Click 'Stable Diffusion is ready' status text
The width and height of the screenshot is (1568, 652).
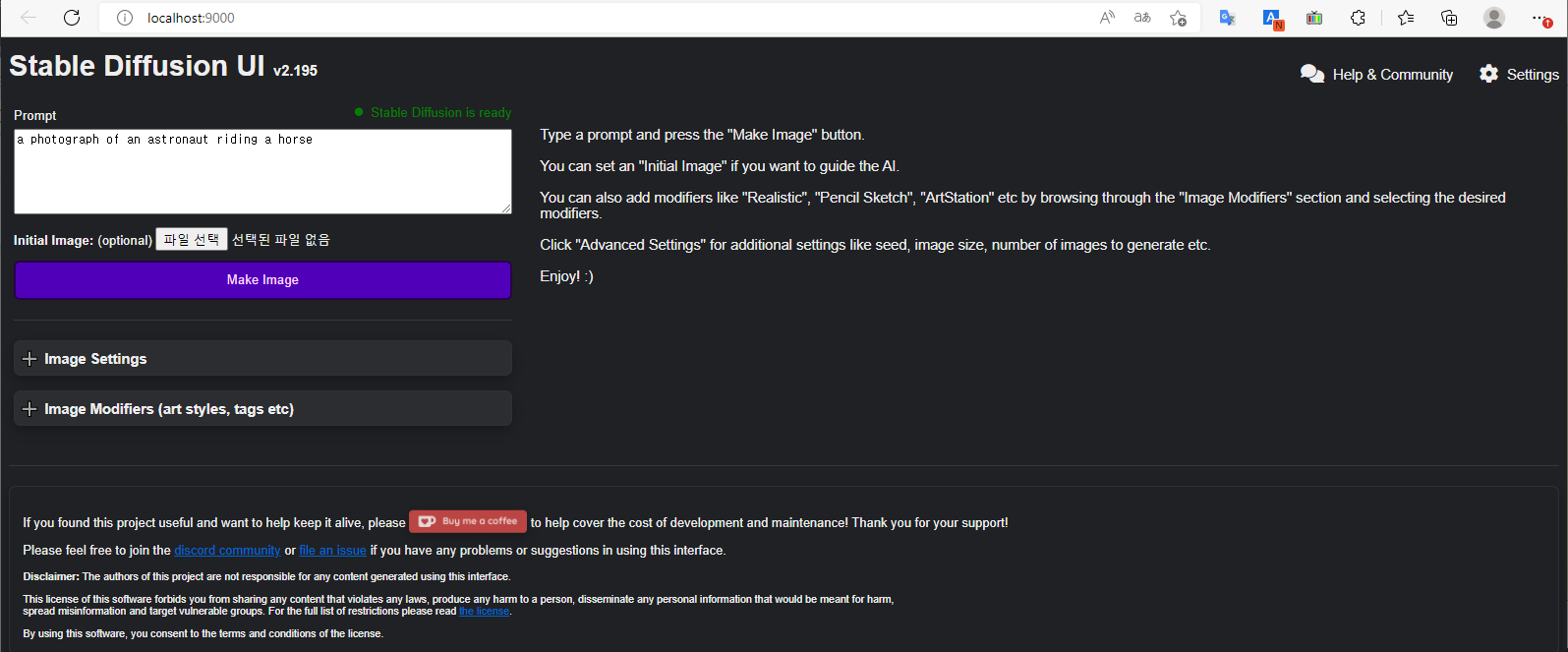[x=440, y=112]
